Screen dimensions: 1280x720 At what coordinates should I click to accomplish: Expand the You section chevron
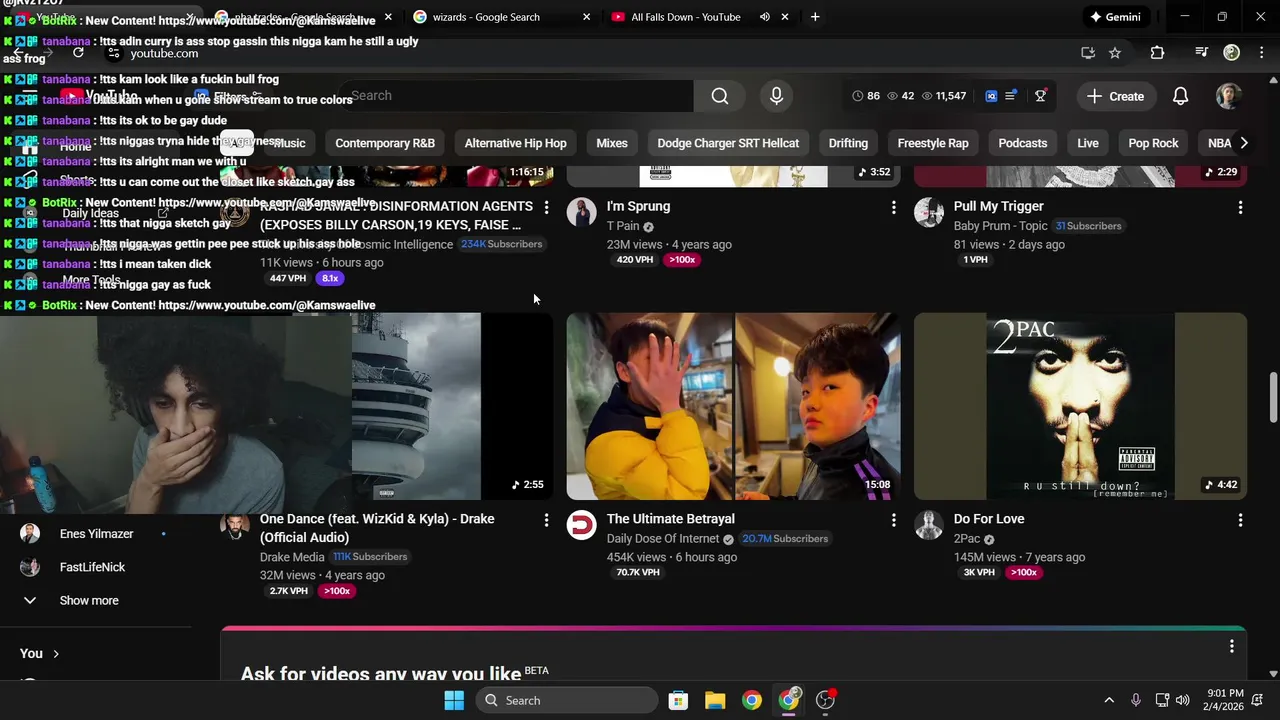[x=56, y=654]
